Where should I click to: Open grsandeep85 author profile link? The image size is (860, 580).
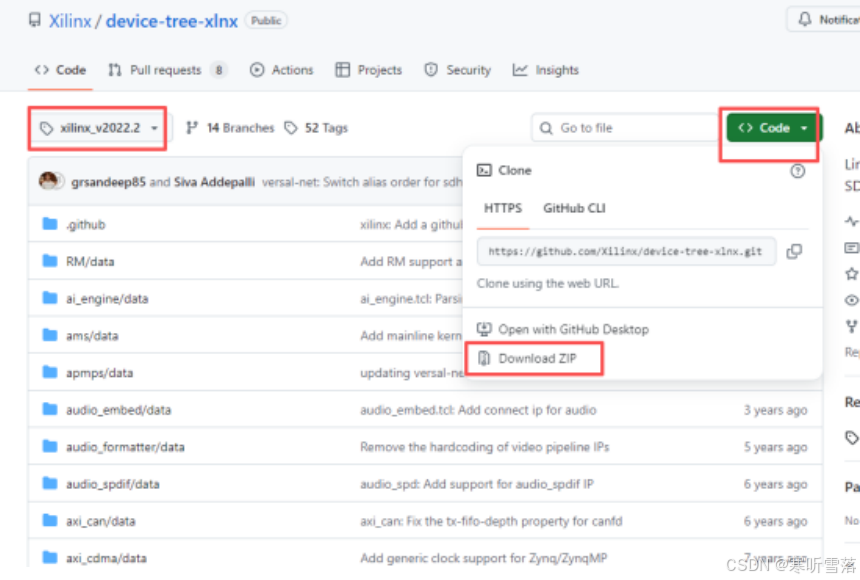click(108, 182)
